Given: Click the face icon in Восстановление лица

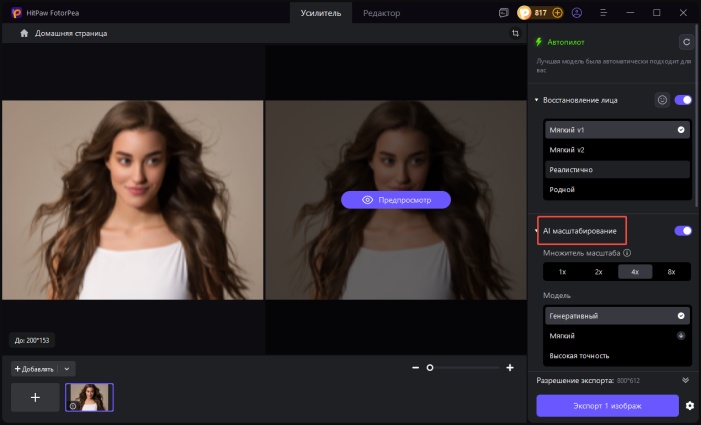Looking at the screenshot, I should pos(662,100).
